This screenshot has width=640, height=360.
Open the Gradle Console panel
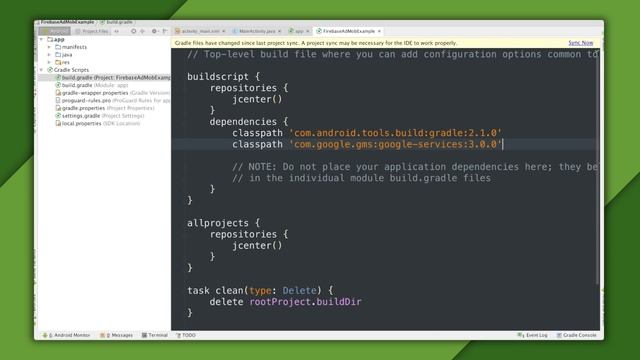[x=576, y=335]
